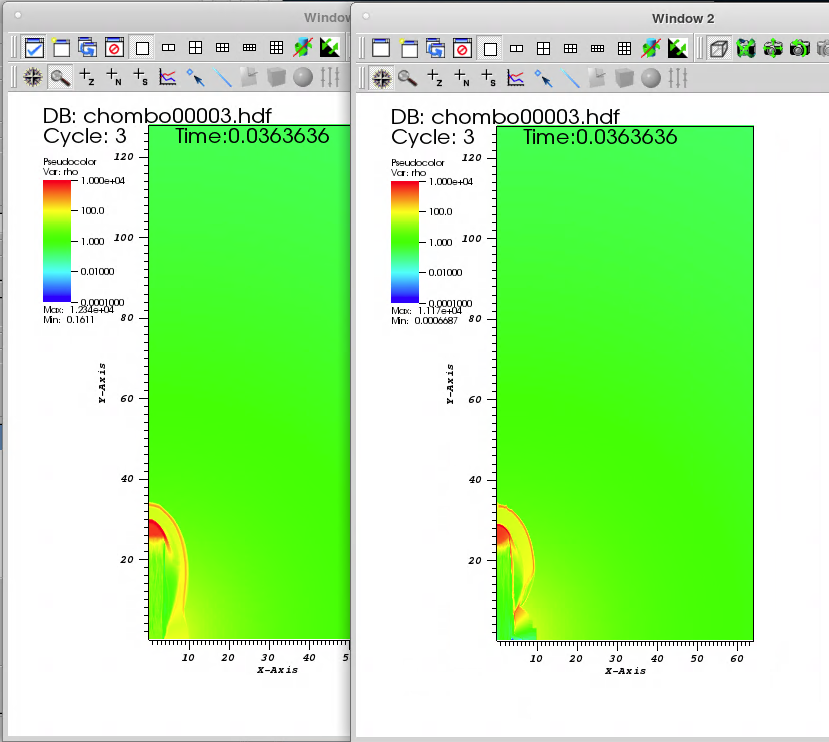Click the "Min: 0.0006687" legend value in Window 2

[425, 321]
